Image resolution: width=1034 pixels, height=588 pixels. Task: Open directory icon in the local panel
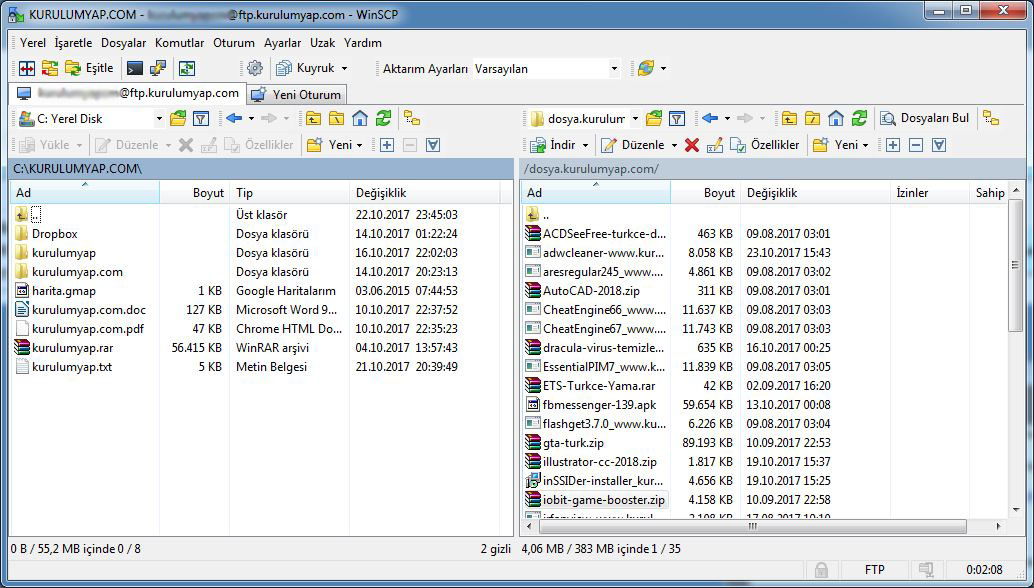click(178, 119)
